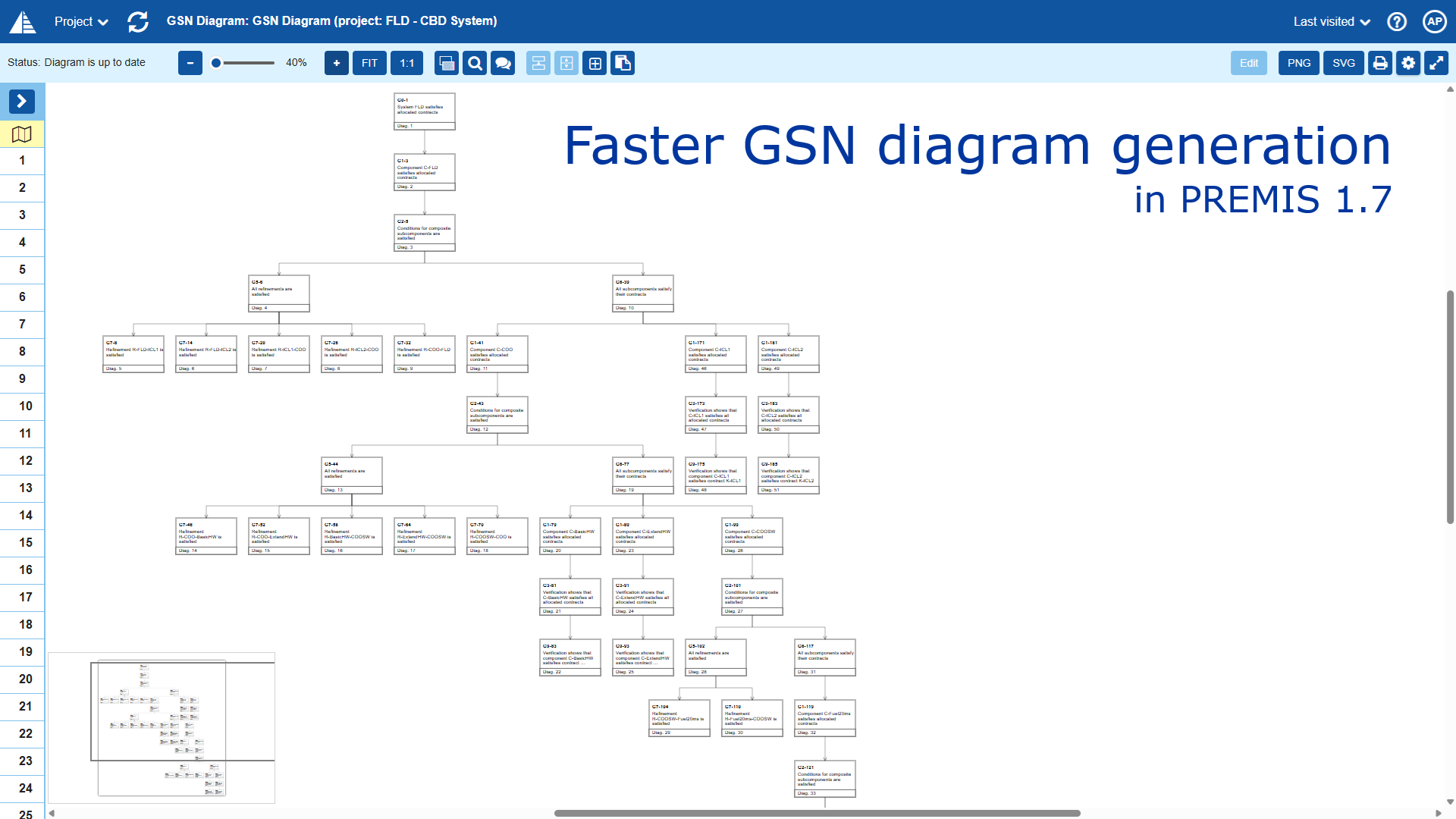This screenshot has height=819, width=1456.
Task: Select node C1-119 Component C-Fuel20ms
Action: 825,718
